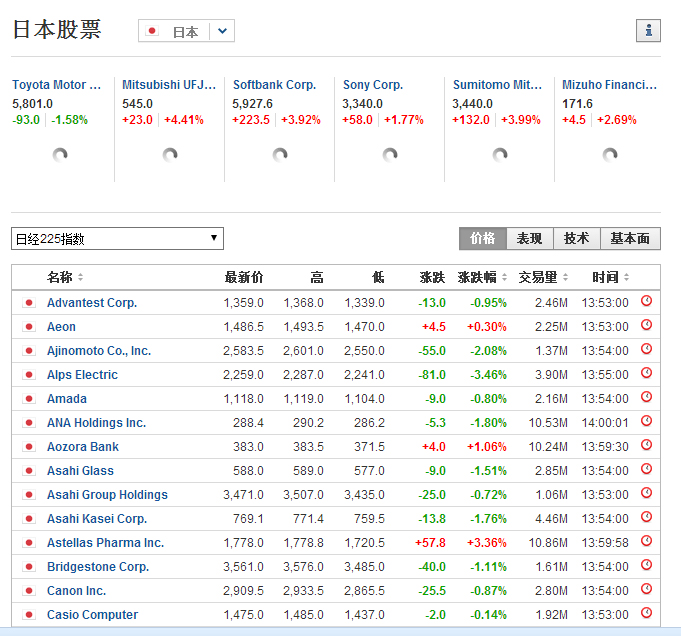Sort table by 时间 column
The image size is (681, 636).
coord(611,277)
